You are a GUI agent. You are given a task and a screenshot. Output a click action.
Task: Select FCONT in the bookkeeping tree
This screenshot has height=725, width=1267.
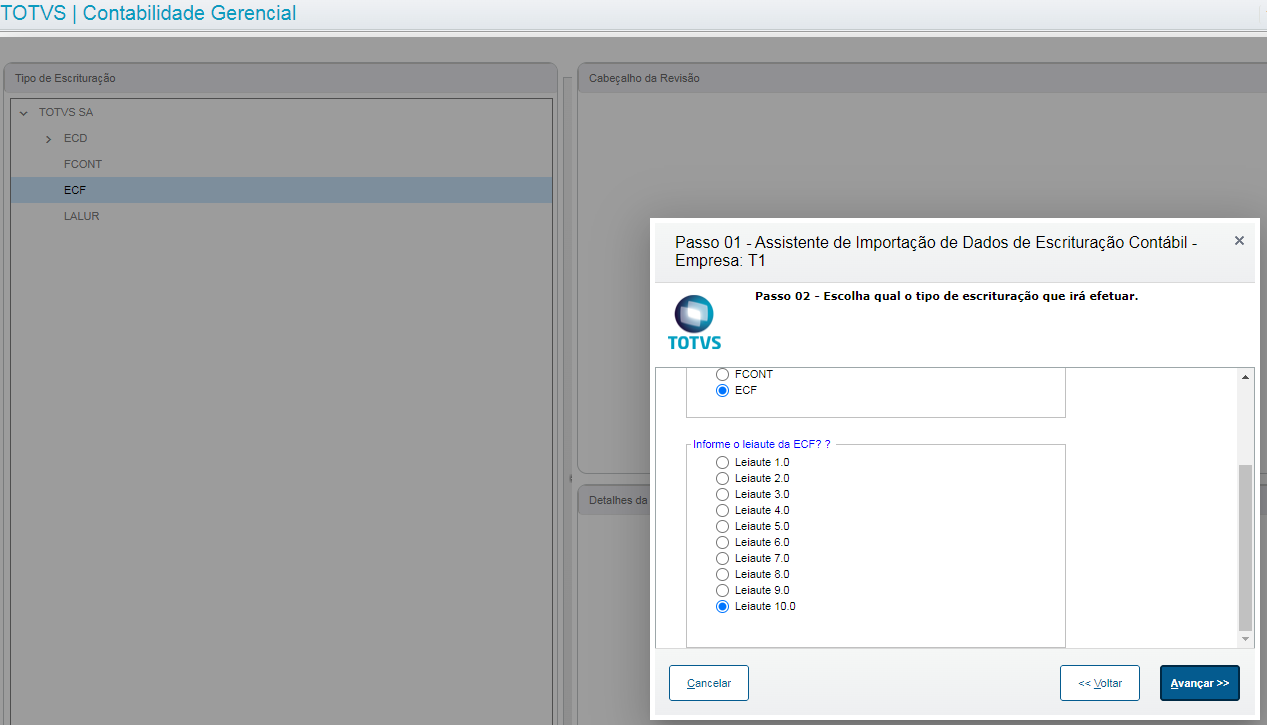pos(83,164)
